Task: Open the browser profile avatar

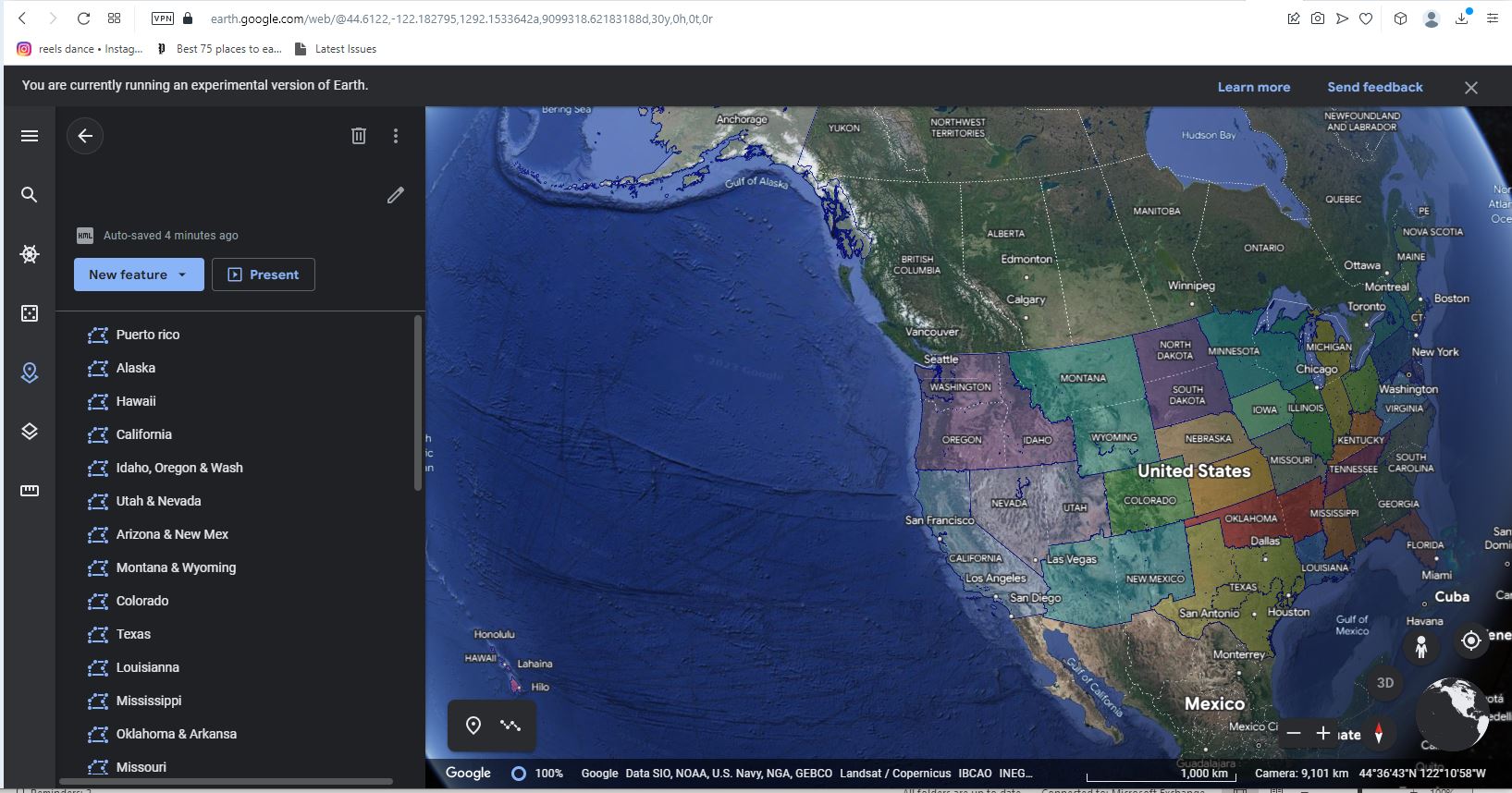Action: pyautogui.click(x=1432, y=18)
